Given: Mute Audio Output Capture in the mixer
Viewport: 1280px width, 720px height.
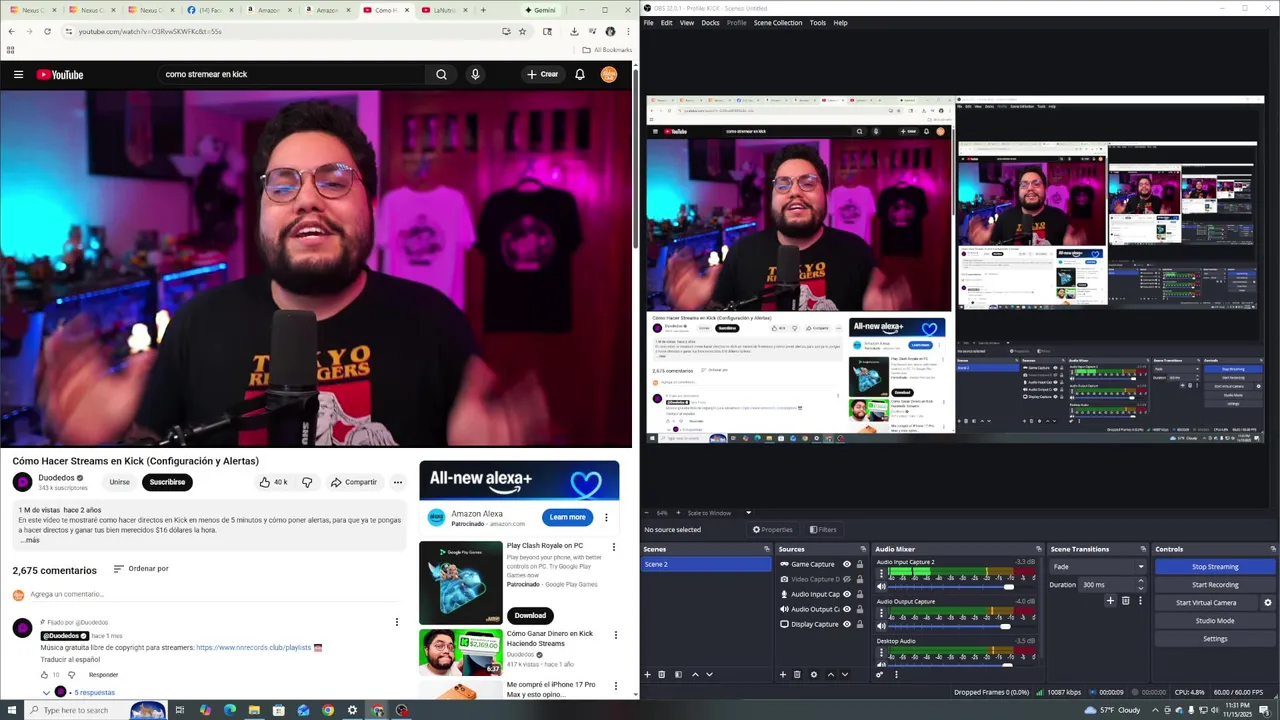Looking at the screenshot, I should [x=881, y=626].
